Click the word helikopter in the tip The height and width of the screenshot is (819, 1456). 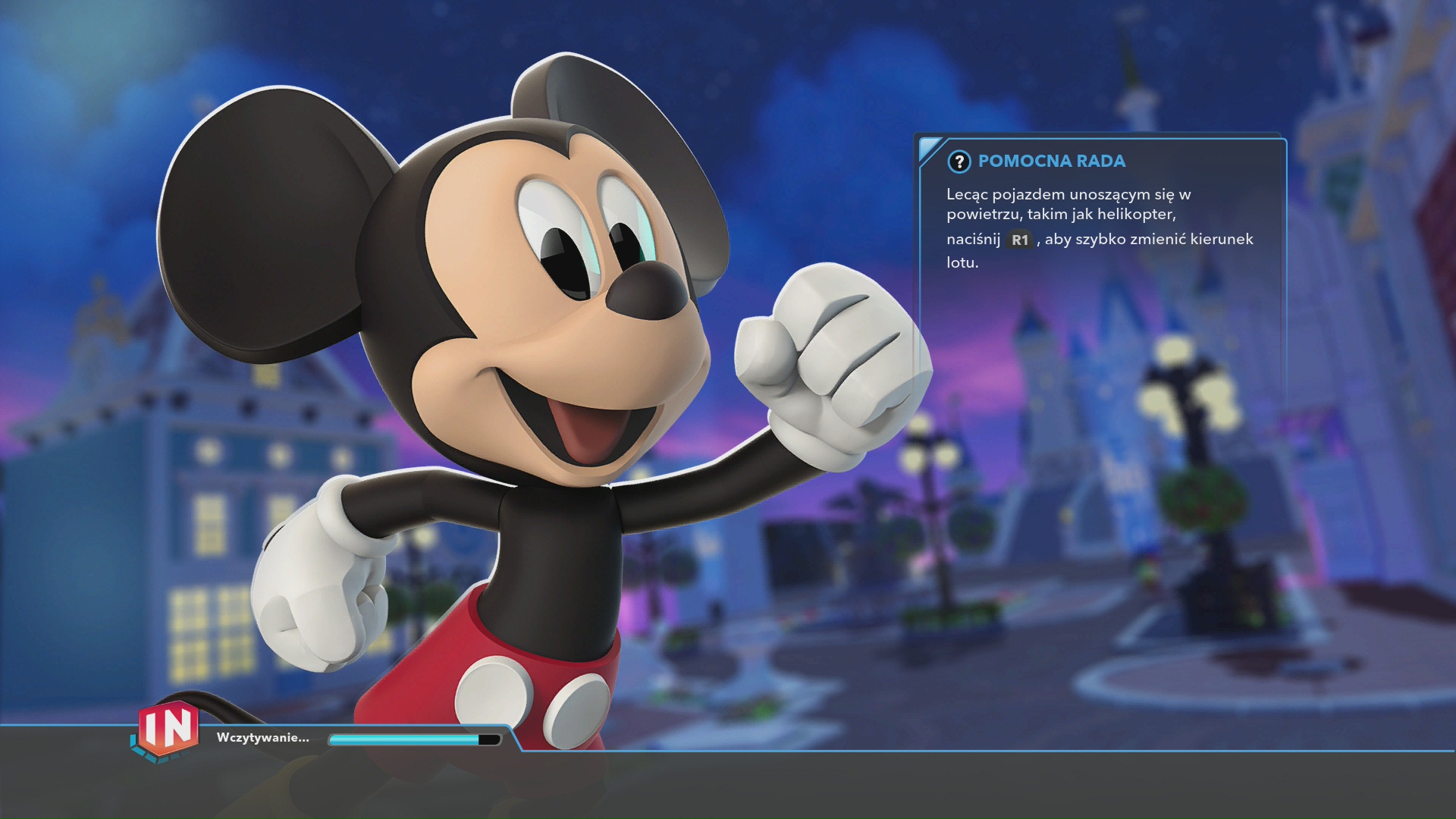pyautogui.click(x=1135, y=215)
